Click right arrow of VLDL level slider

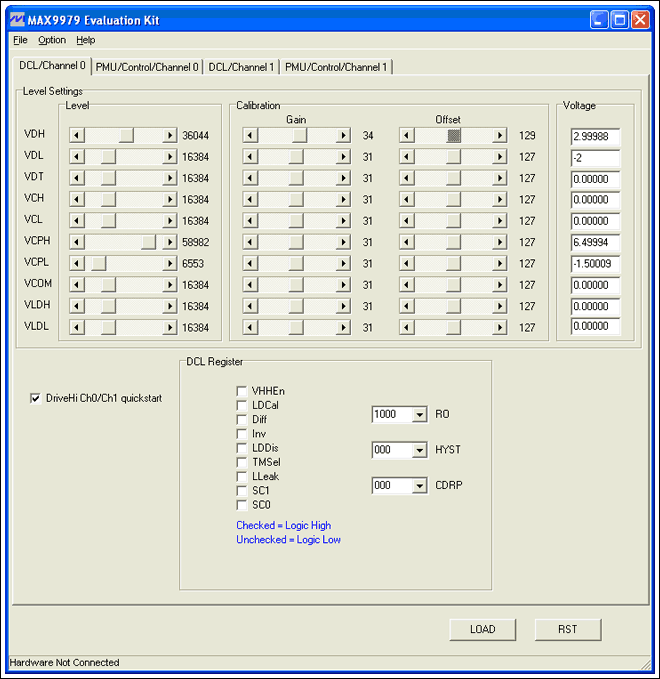point(170,327)
